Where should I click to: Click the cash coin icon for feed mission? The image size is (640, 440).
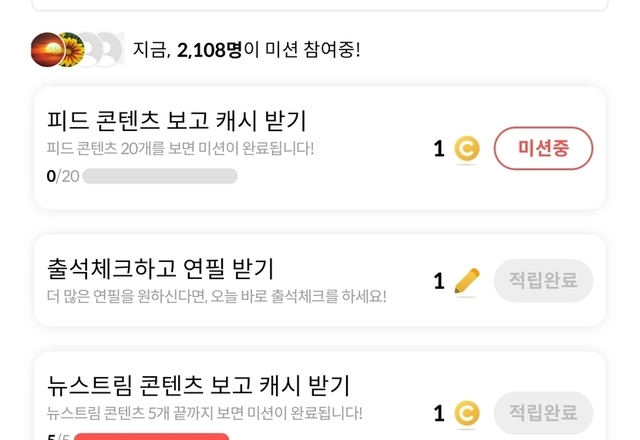coord(466,149)
